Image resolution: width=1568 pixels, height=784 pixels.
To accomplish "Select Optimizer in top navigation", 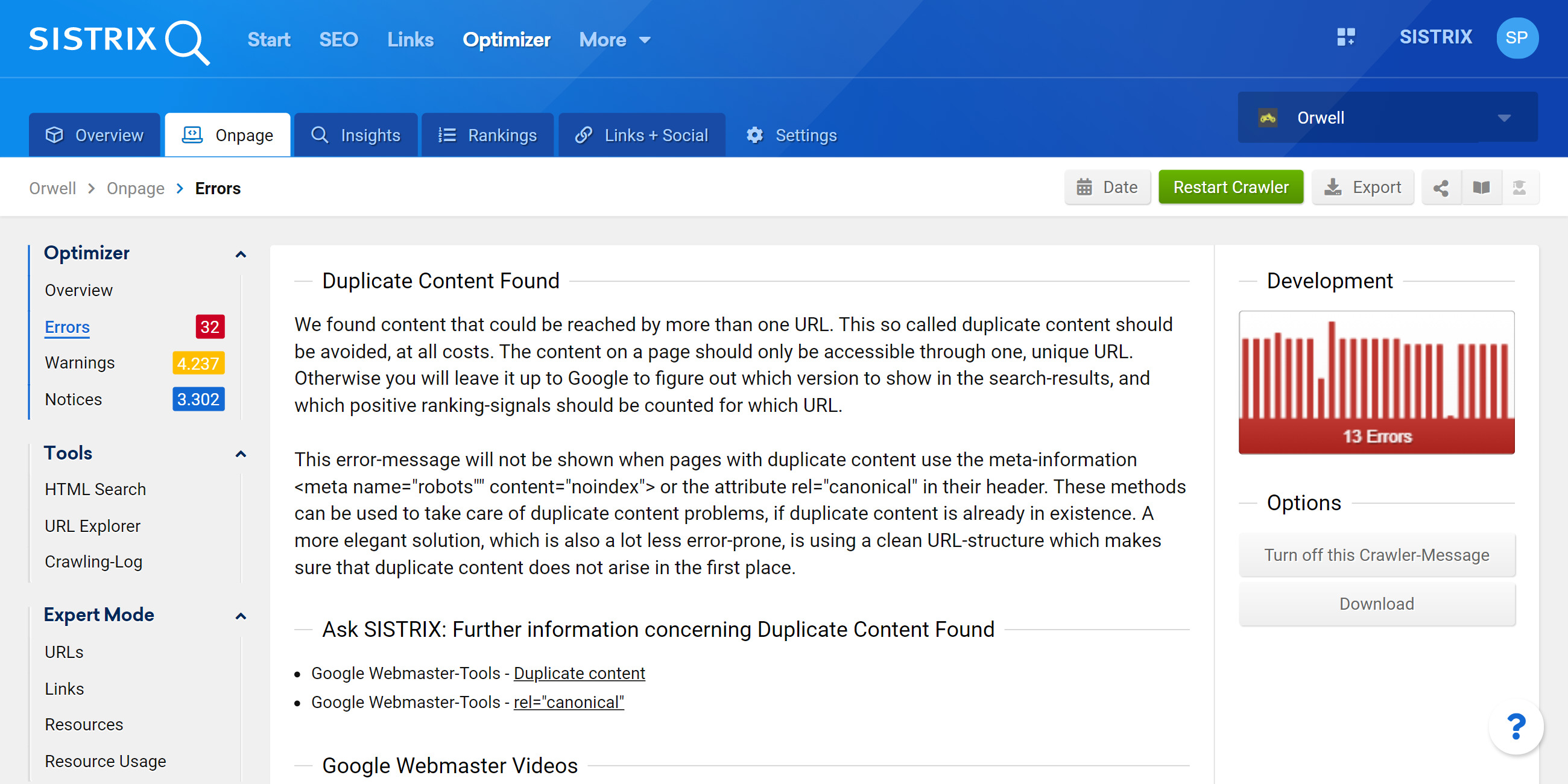I will 507,40.
